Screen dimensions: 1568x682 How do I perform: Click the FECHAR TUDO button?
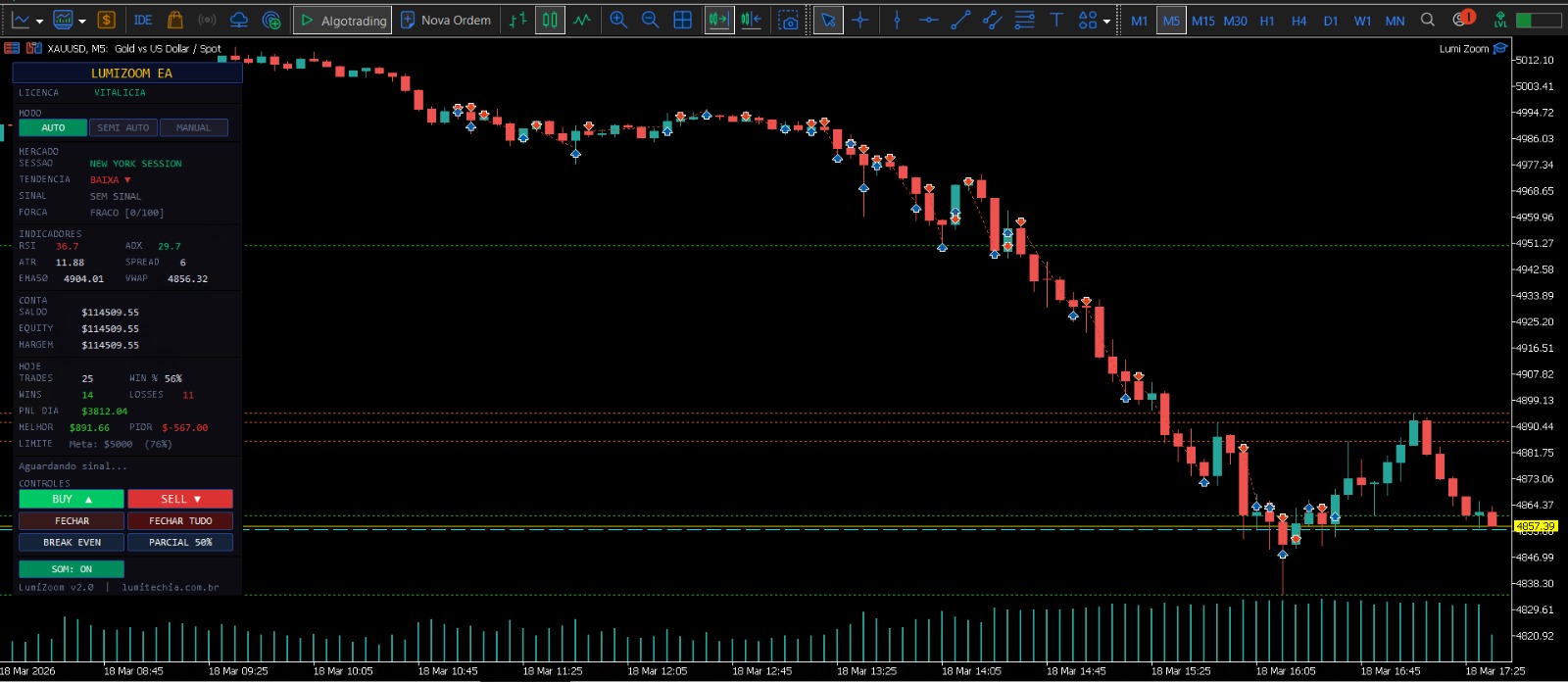click(180, 521)
